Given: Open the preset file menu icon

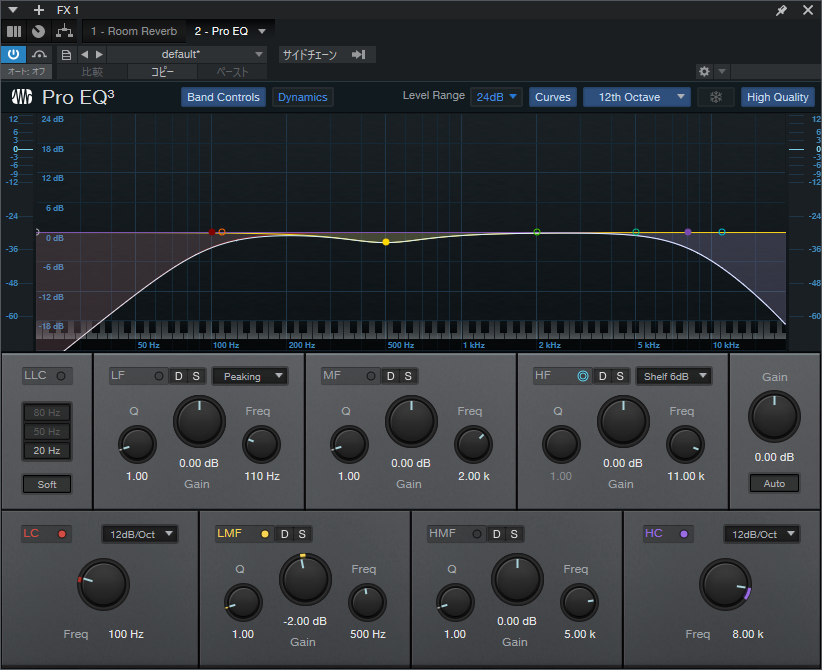Looking at the screenshot, I should [67, 55].
